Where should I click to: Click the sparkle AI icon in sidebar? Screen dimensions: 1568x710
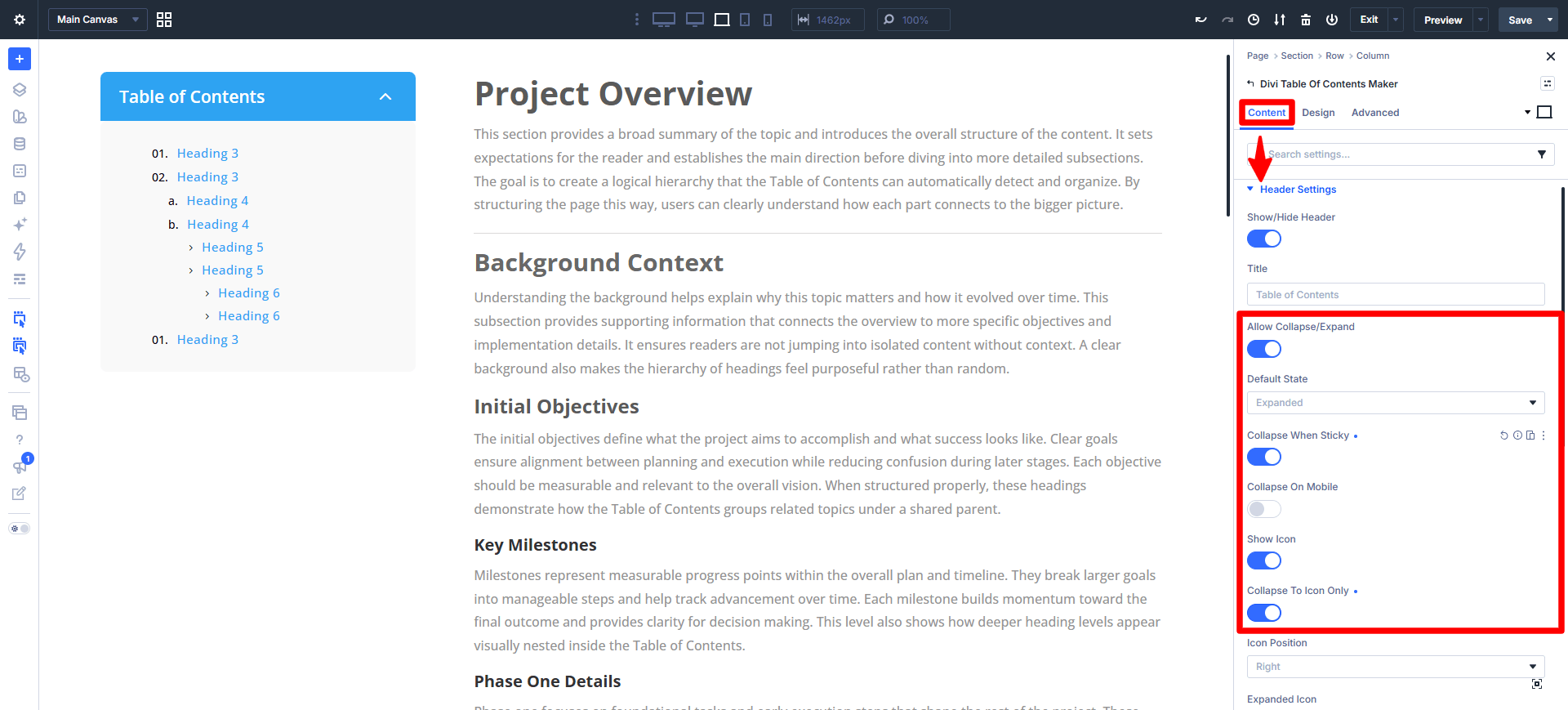20,224
